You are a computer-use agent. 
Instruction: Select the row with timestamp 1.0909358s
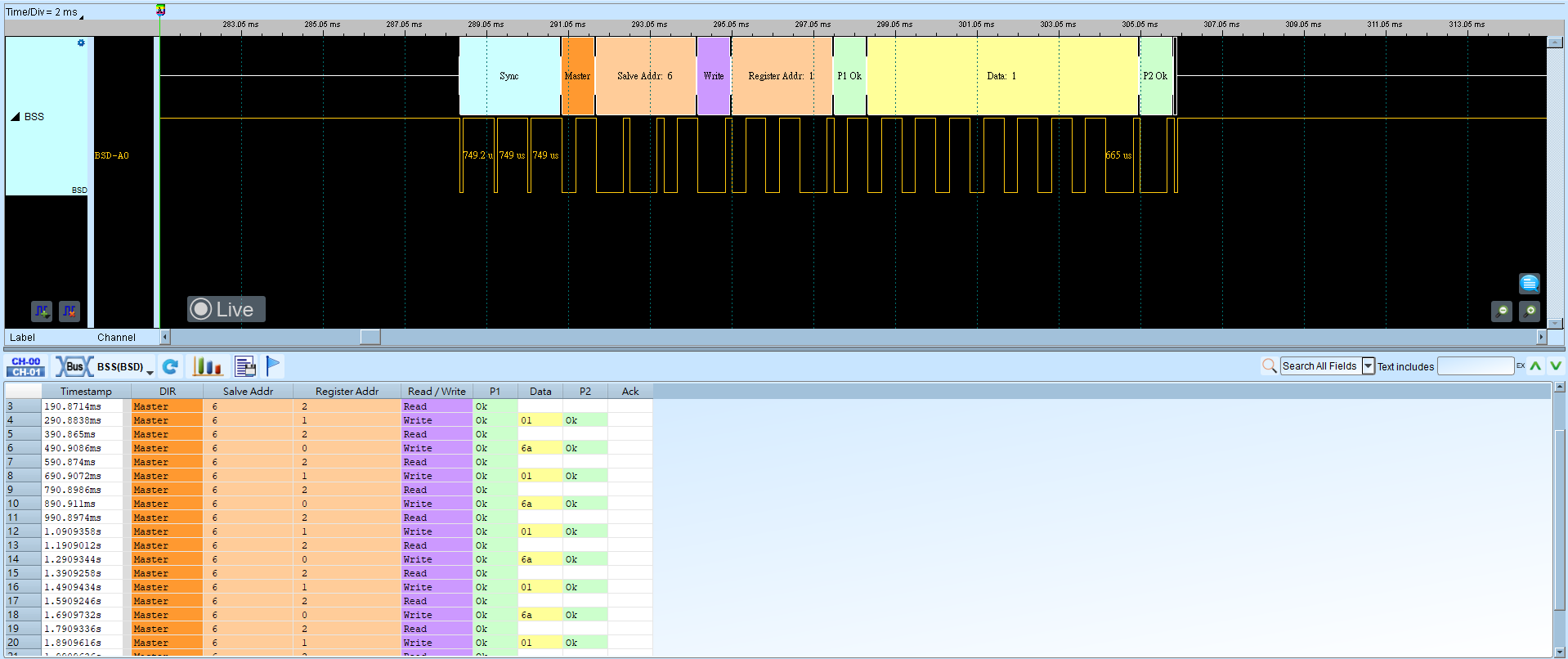[x=329, y=531]
